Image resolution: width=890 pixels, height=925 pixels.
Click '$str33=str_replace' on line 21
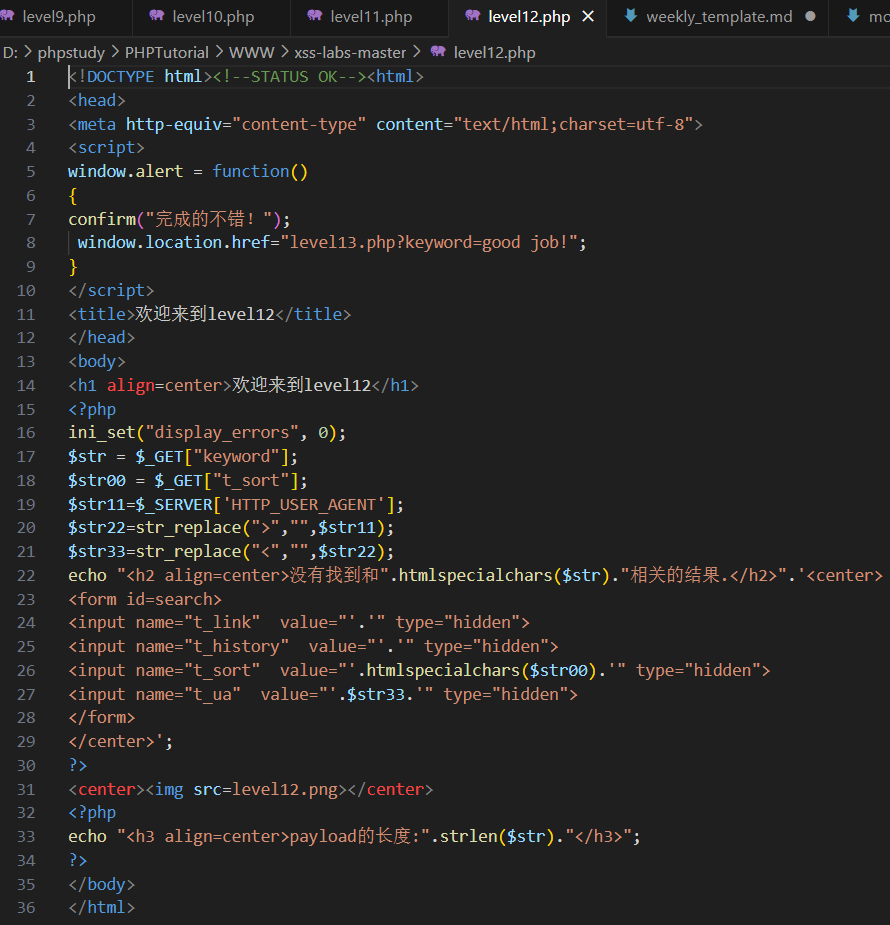coord(155,552)
